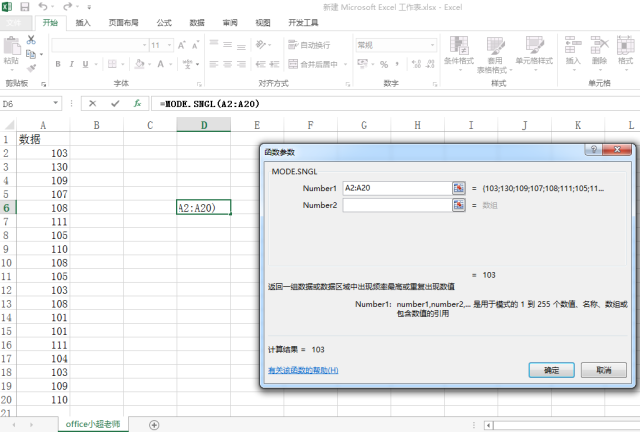
Task: Open quick access toolbar customize arrow
Action: click(89, 7)
